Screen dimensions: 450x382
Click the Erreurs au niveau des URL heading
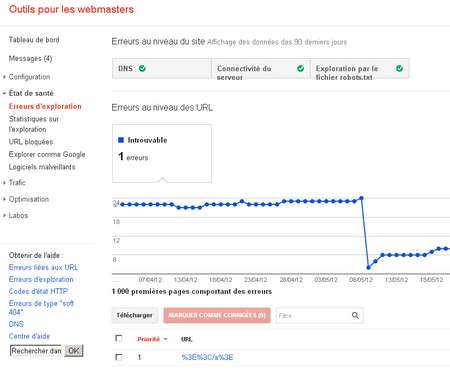(162, 108)
